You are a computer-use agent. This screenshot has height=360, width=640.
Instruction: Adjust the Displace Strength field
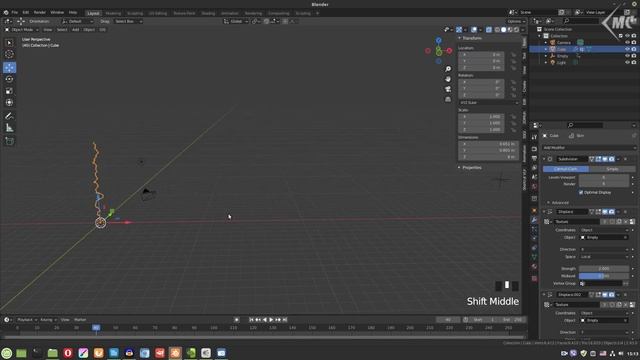604,269
